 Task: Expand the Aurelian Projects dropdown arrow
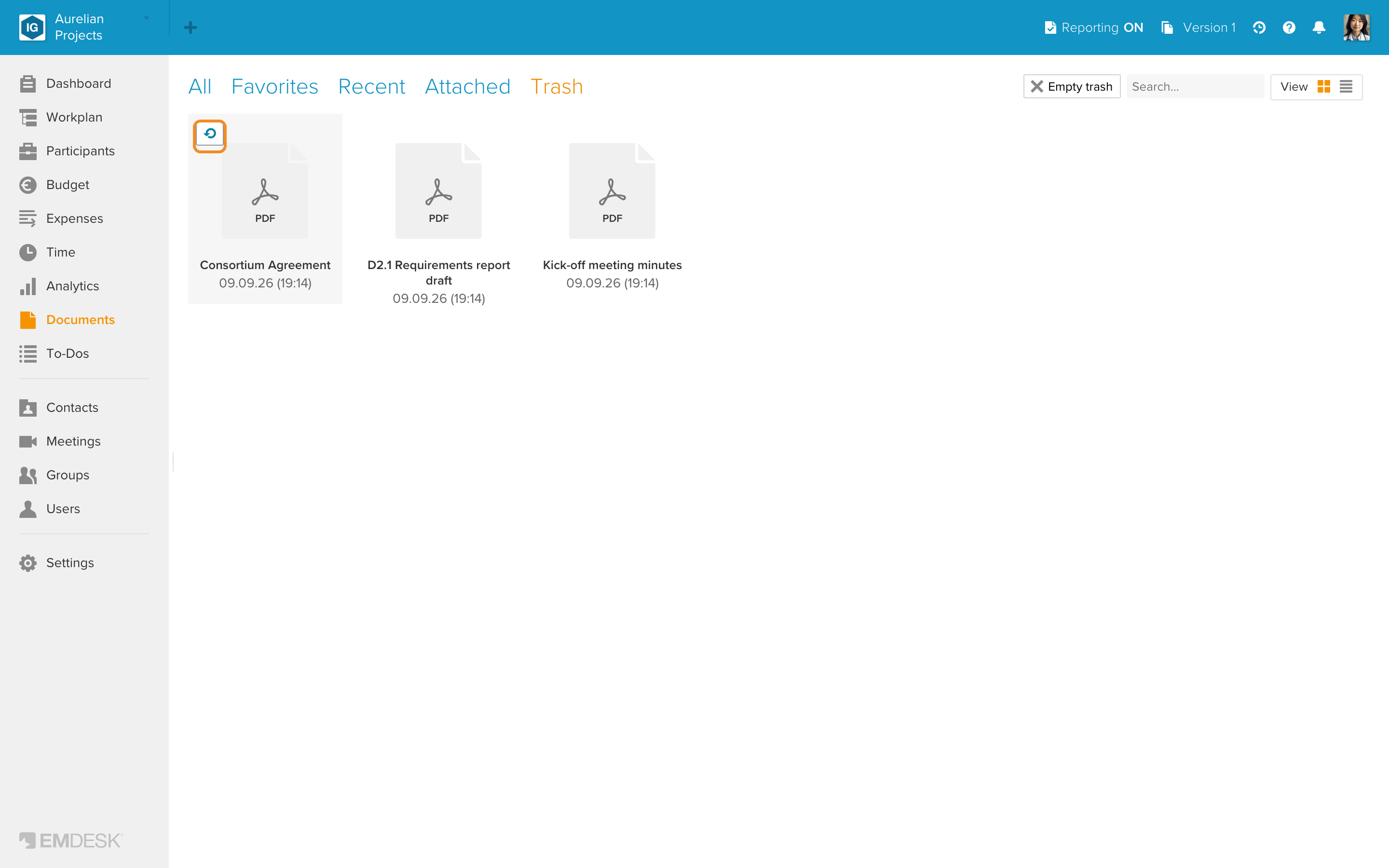(147, 18)
